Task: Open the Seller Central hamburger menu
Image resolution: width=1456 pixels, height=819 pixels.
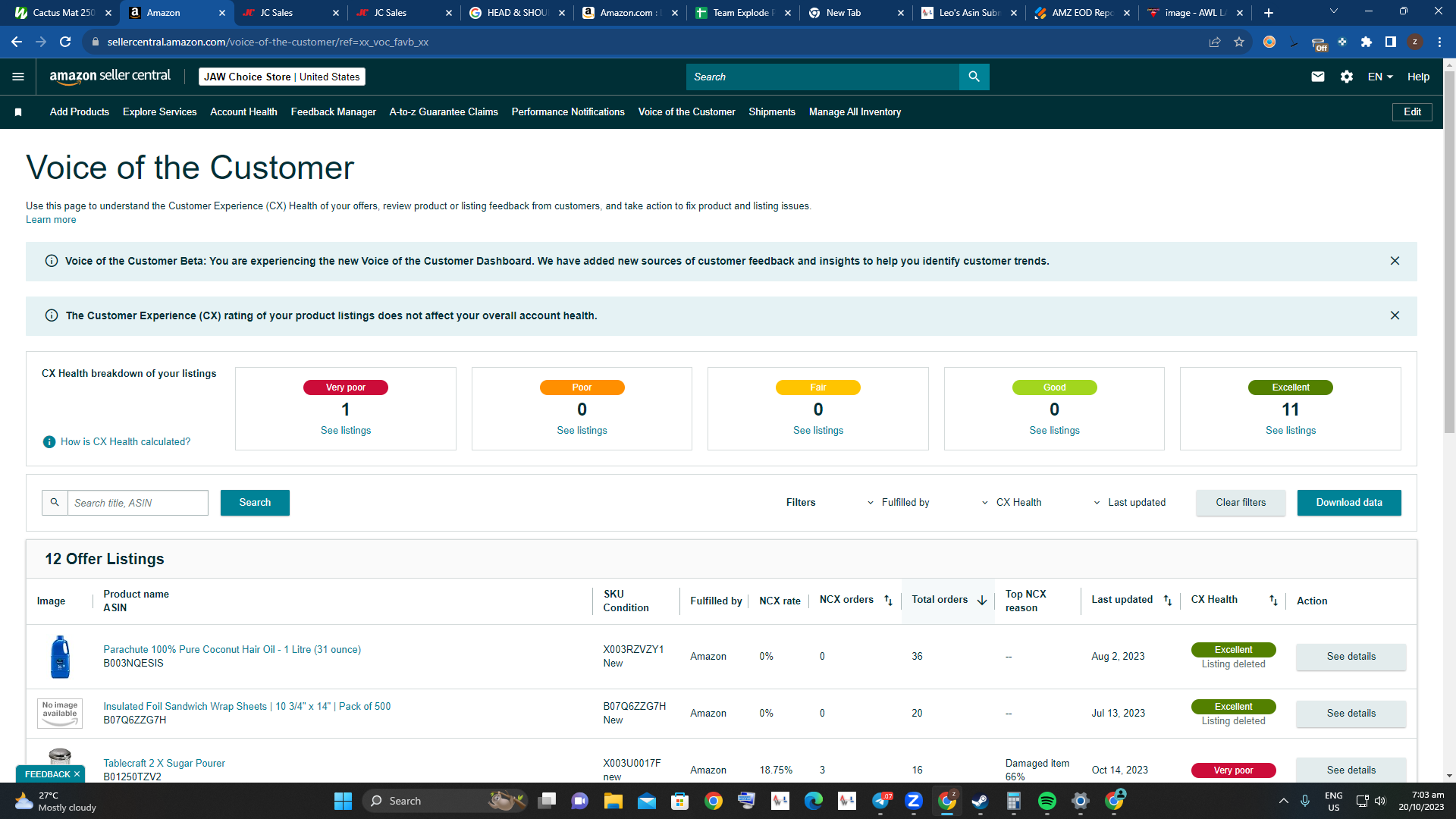Action: point(18,77)
